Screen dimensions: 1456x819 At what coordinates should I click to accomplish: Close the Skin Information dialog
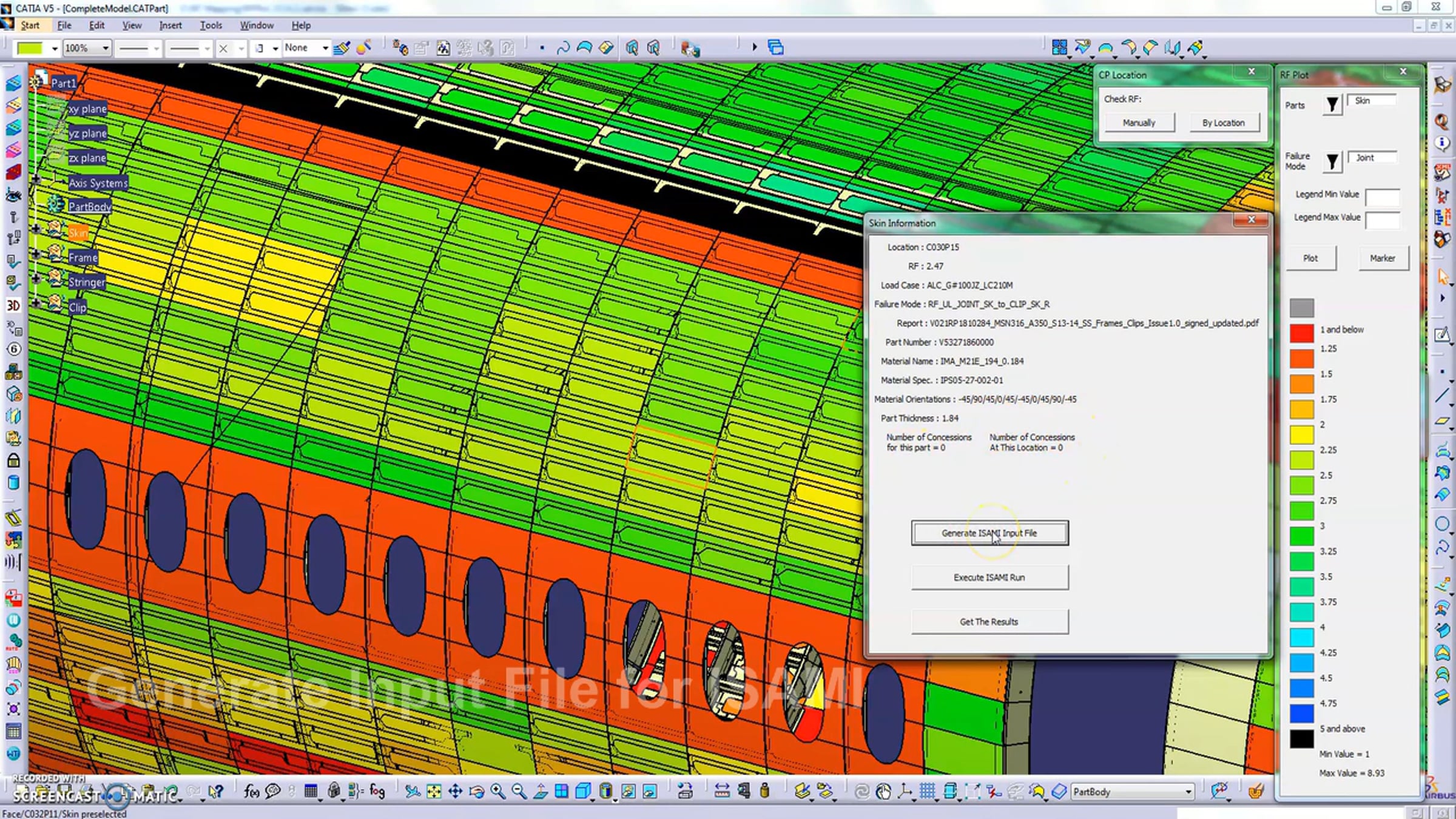pyautogui.click(x=1251, y=220)
